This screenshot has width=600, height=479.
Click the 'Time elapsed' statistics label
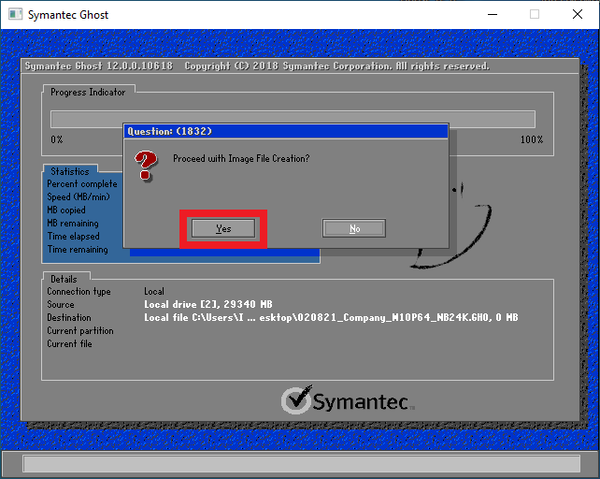(x=73, y=236)
